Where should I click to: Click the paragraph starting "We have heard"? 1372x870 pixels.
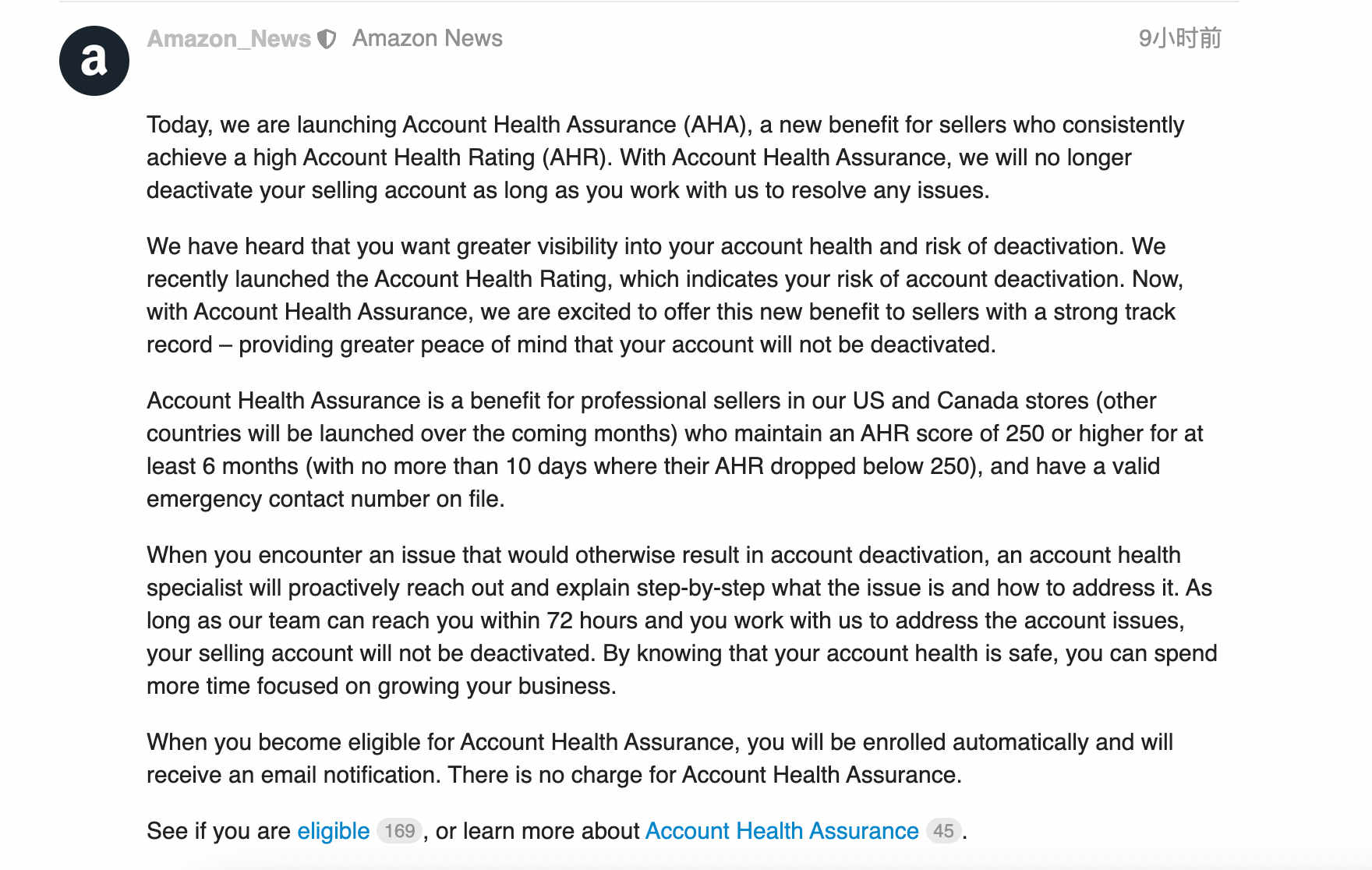point(665,295)
